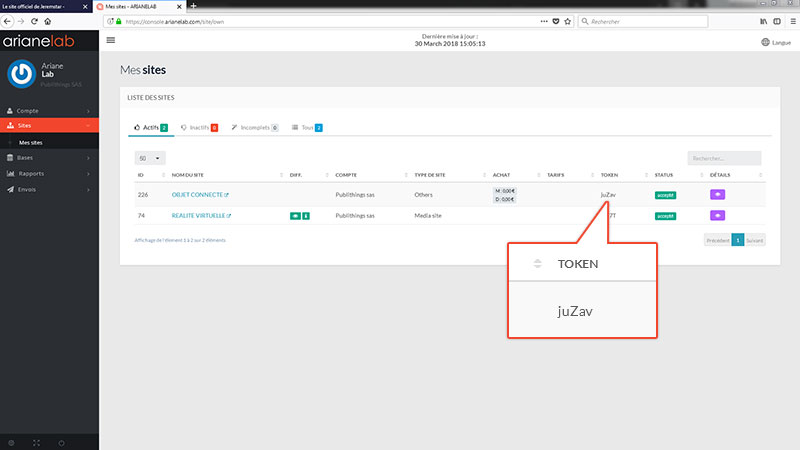Click the 'Affichage de l'élément 1 à 2' text
This screenshot has width=800, height=450.
(180, 240)
